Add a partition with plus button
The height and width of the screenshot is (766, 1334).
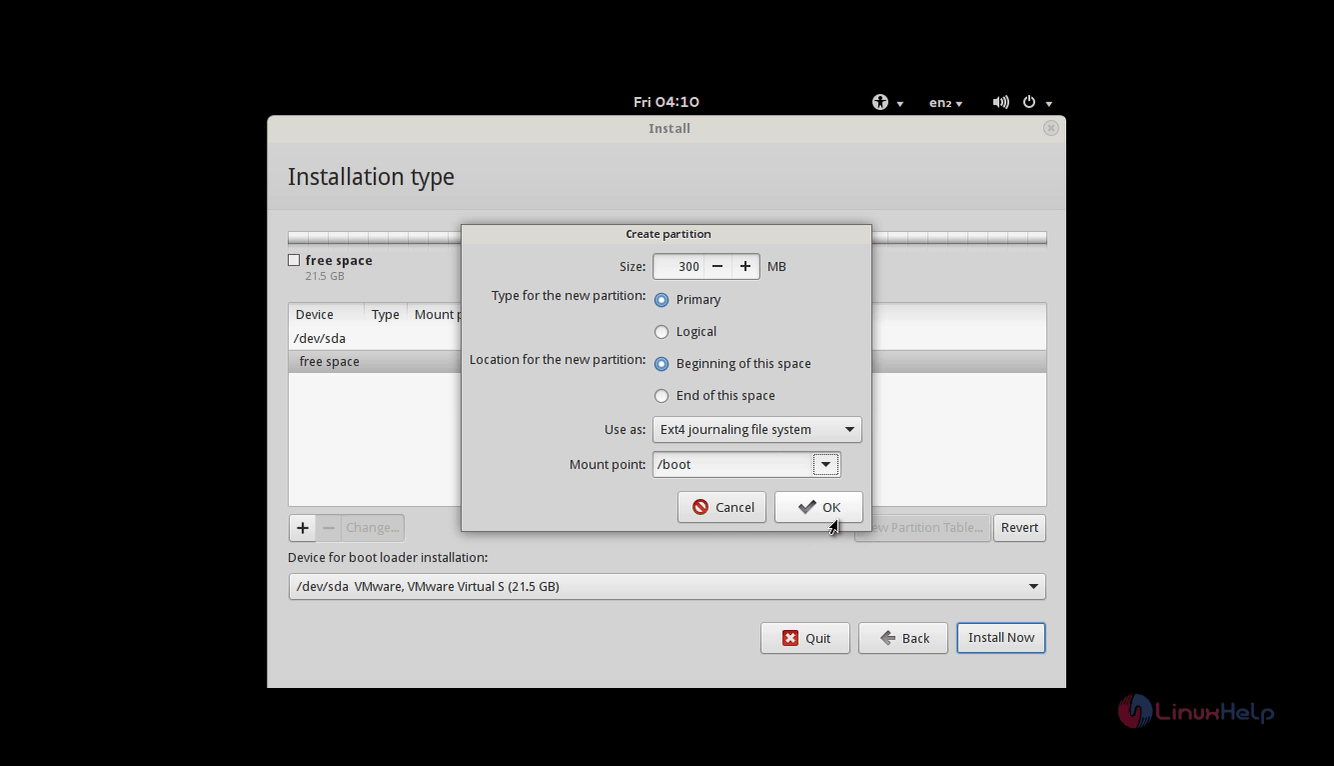click(x=302, y=528)
